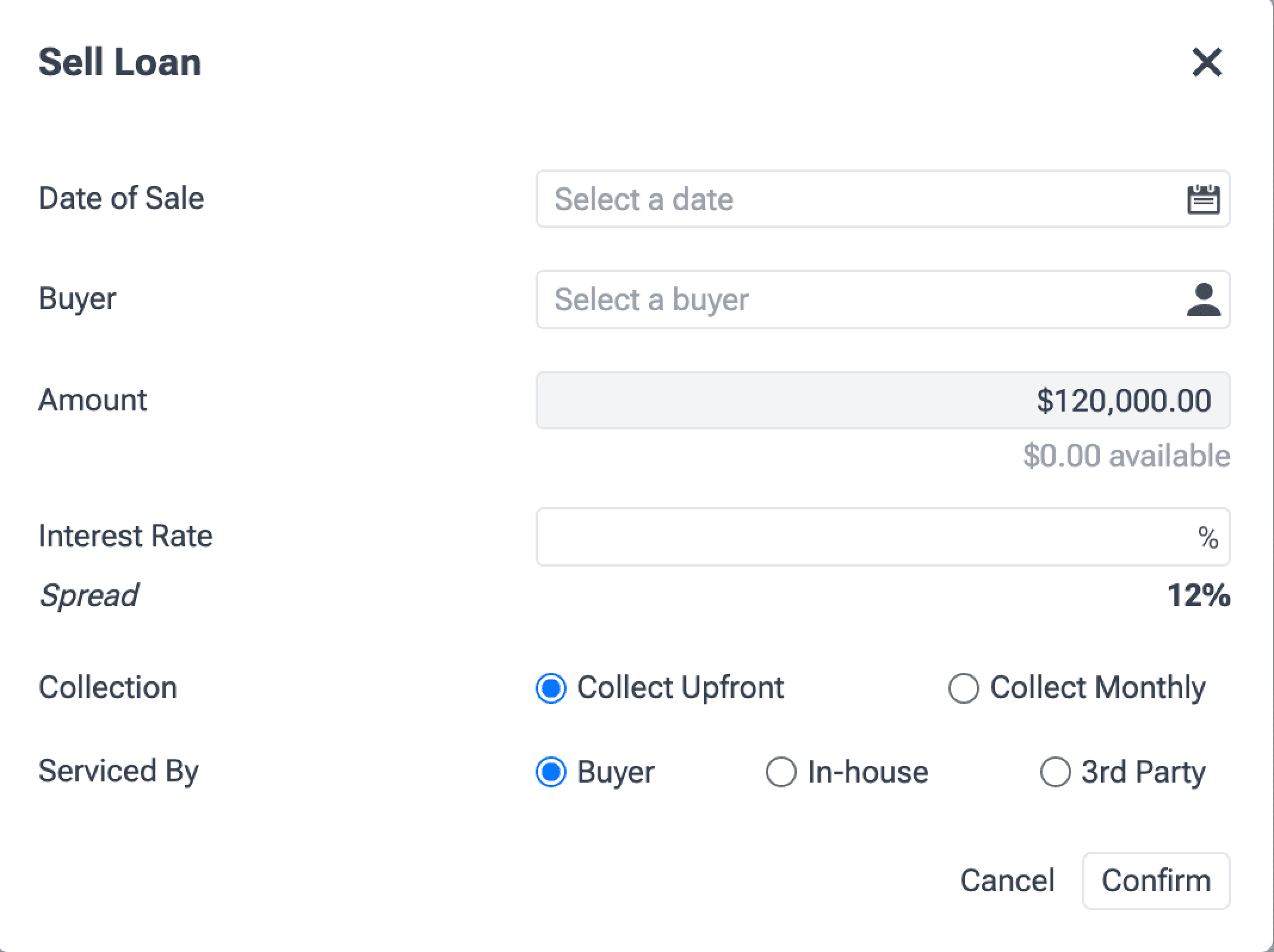Choose Collect Monthly collection
The height and width of the screenshot is (952, 1274).
[964, 688]
